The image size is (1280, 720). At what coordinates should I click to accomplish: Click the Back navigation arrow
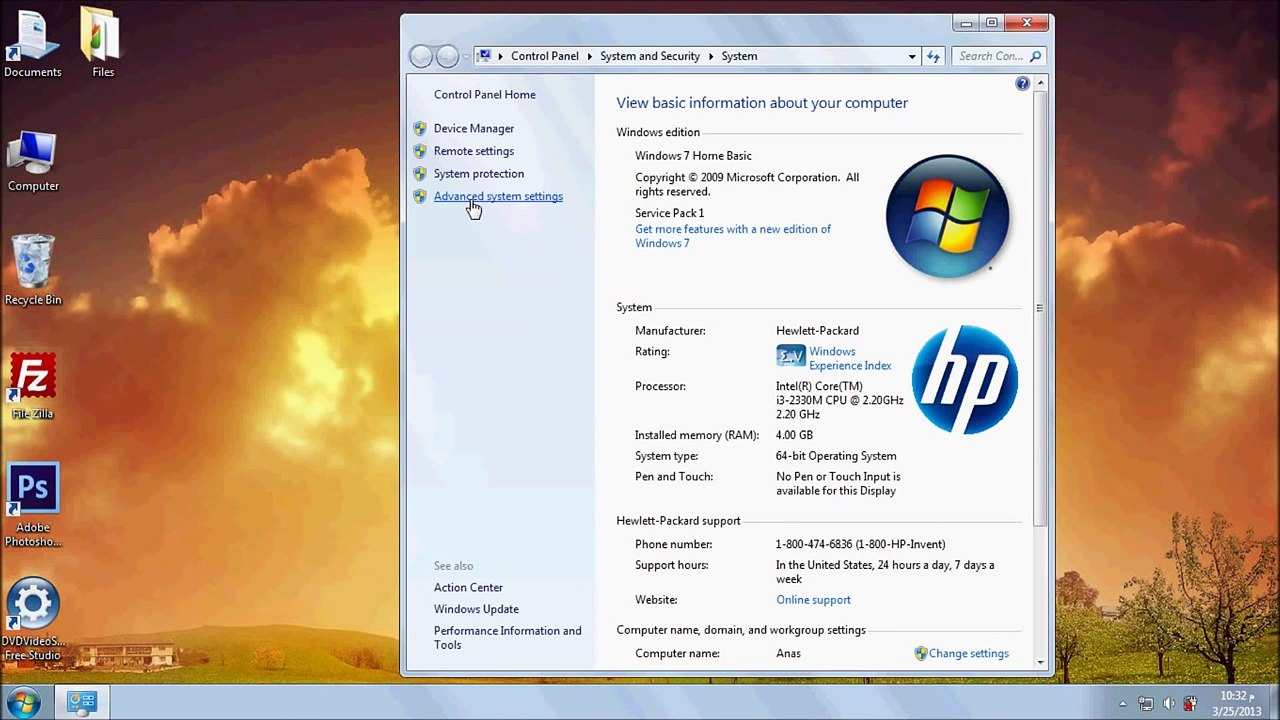(x=421, y=57)
